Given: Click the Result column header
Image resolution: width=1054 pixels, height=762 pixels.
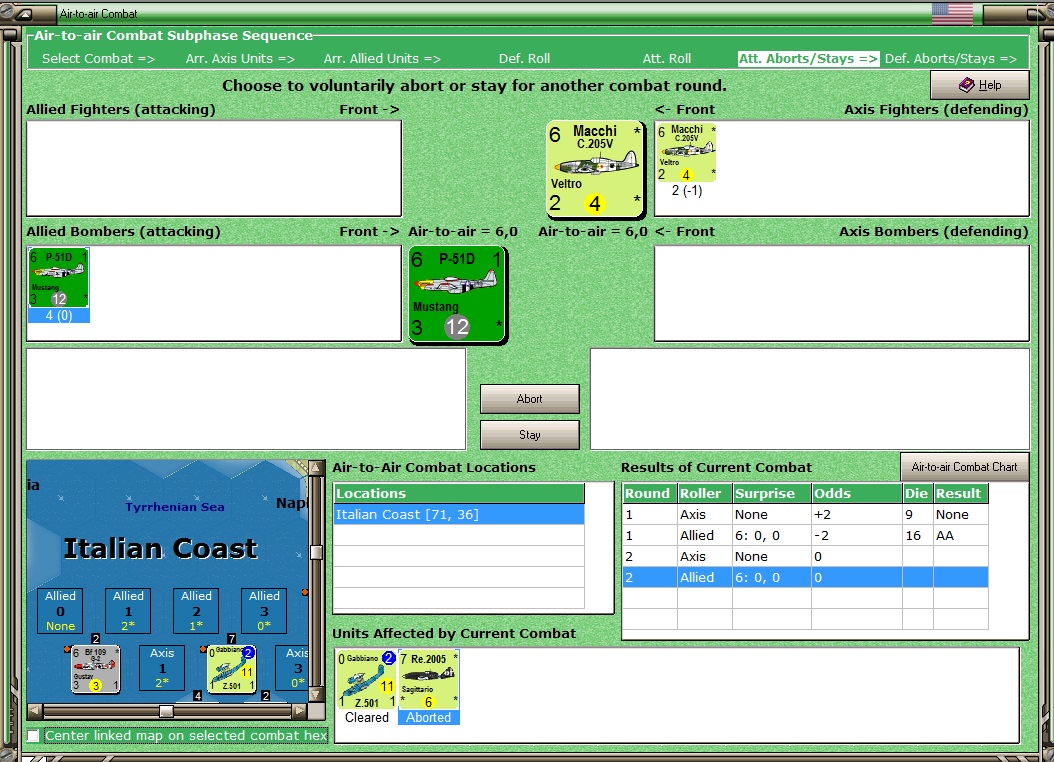Looking at the screenshot, I should (x=961, y=493).
